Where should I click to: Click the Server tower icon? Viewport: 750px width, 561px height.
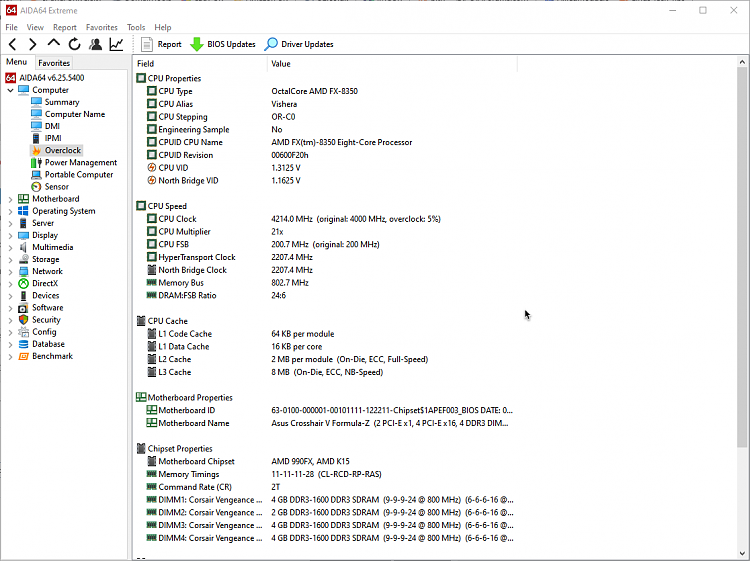click(23, 223)
